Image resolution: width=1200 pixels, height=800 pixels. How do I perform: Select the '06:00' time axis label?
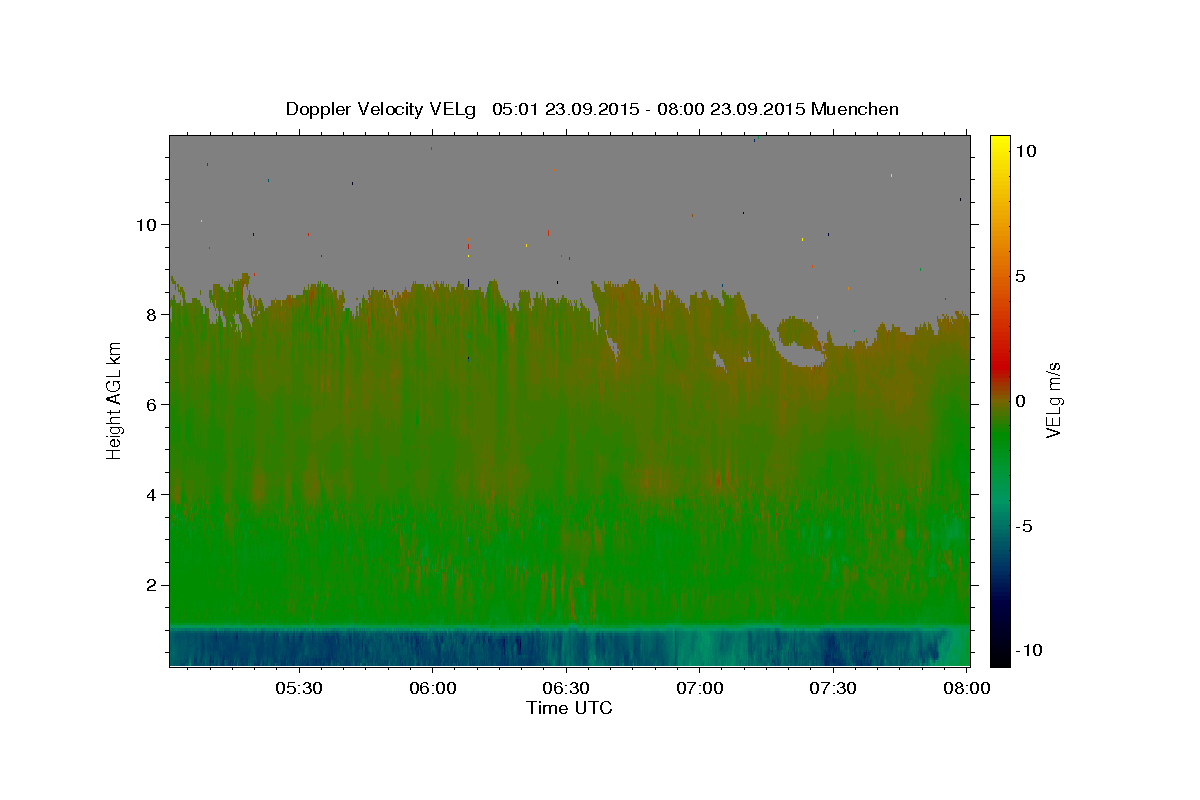tap(432, 688)
